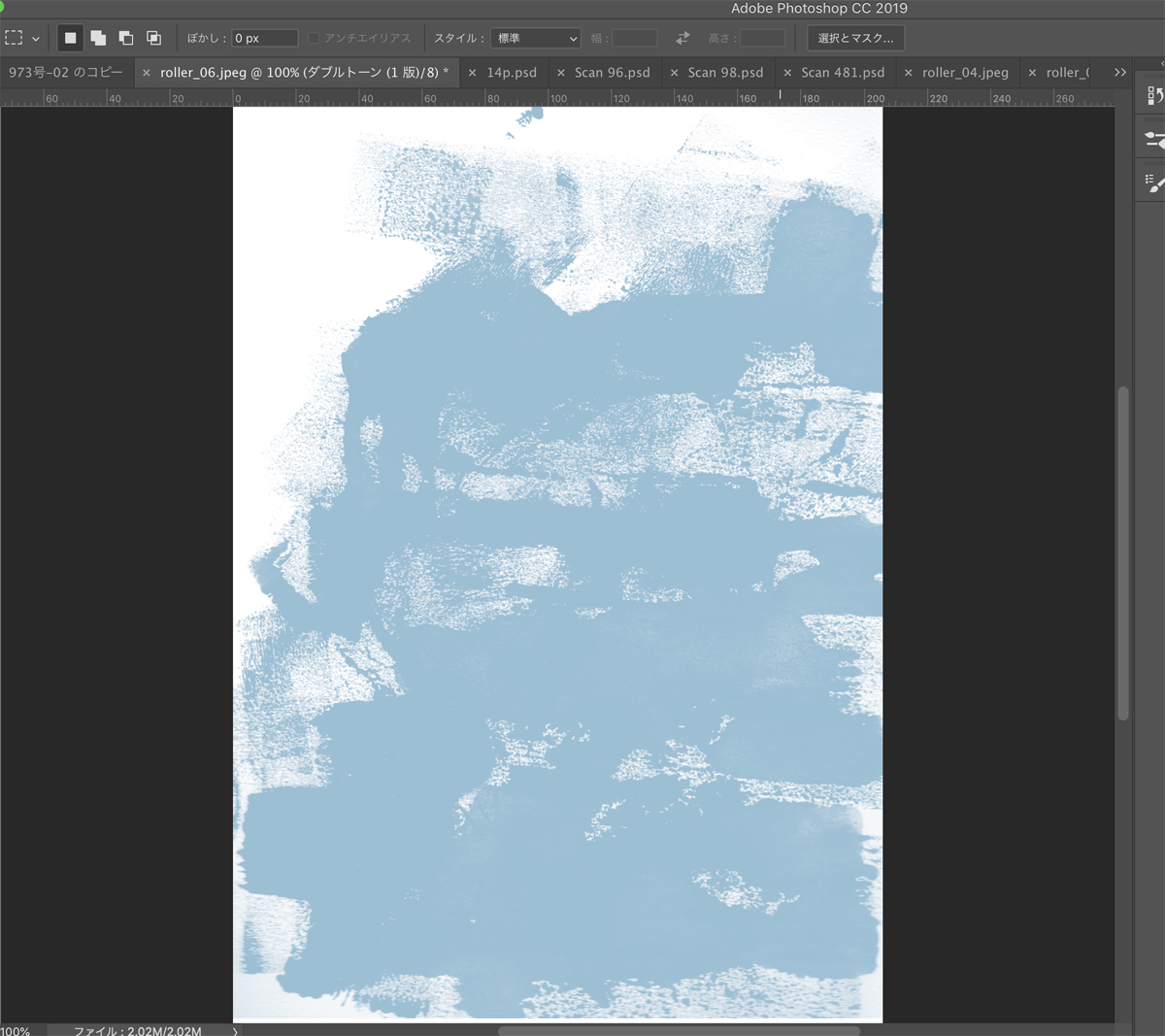
Task: Click the vertical scrollbar thumb
Action: [1123, 553]
